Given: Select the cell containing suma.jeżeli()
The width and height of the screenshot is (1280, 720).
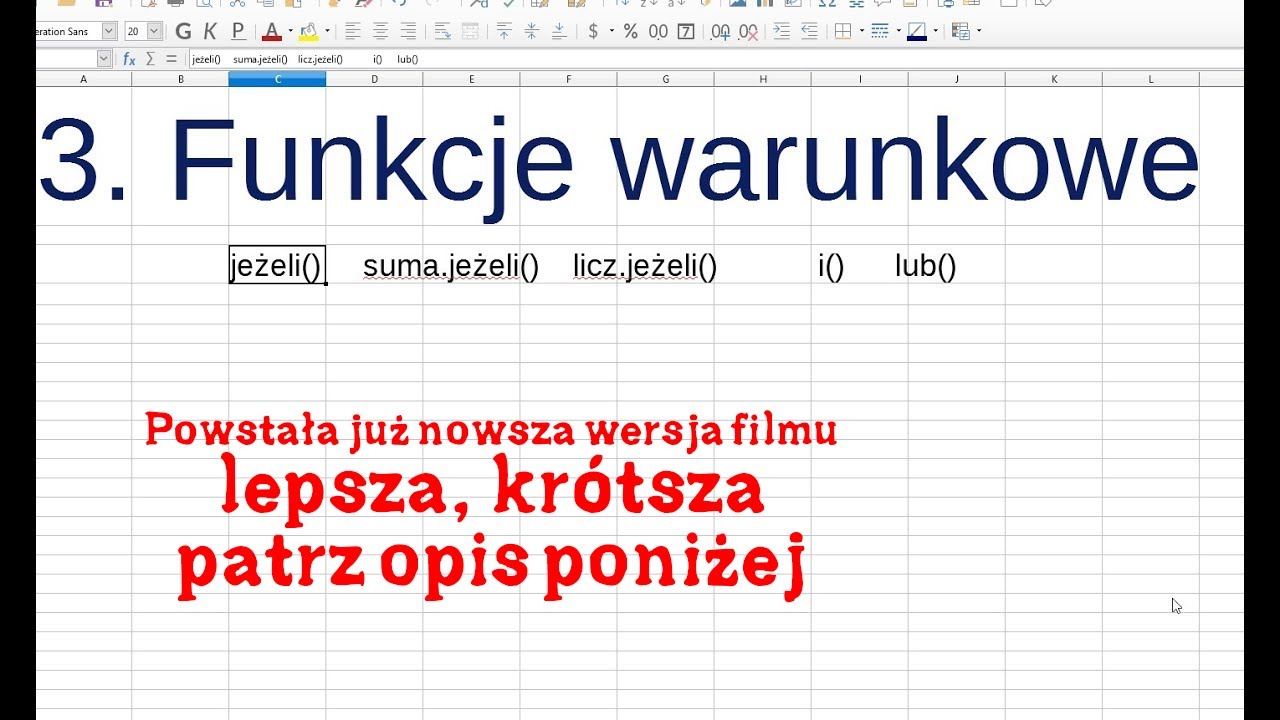Looking at the screenshot, I should point(451,266).
